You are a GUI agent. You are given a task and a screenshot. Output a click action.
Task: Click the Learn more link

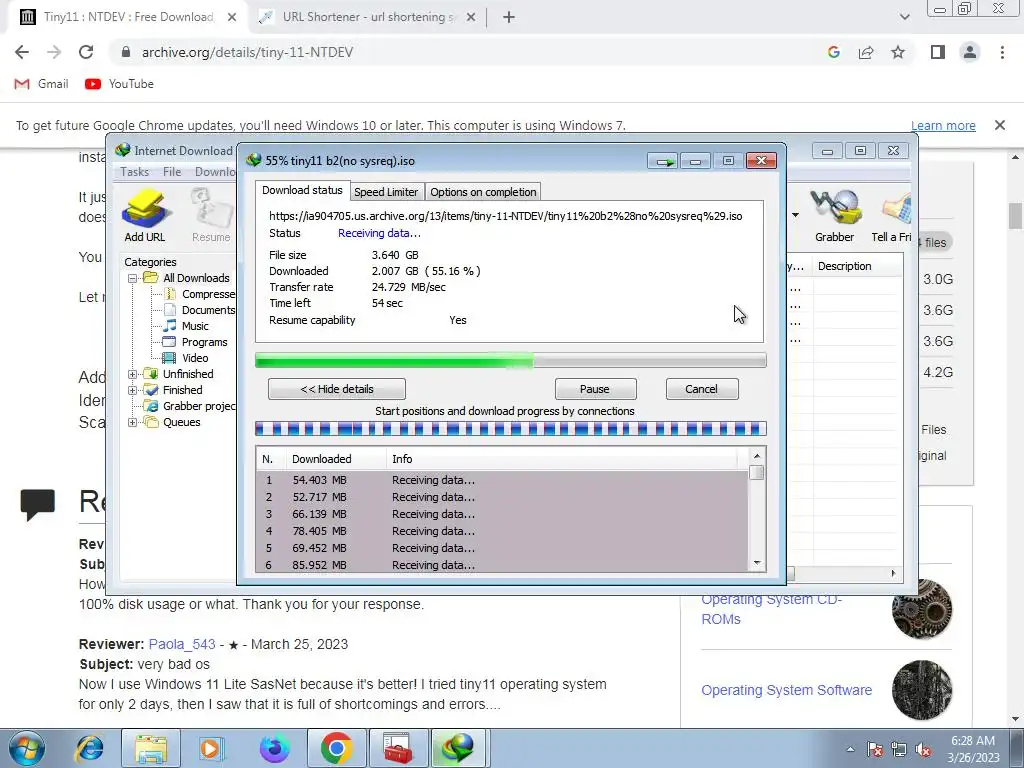click(x=943, y=125)
